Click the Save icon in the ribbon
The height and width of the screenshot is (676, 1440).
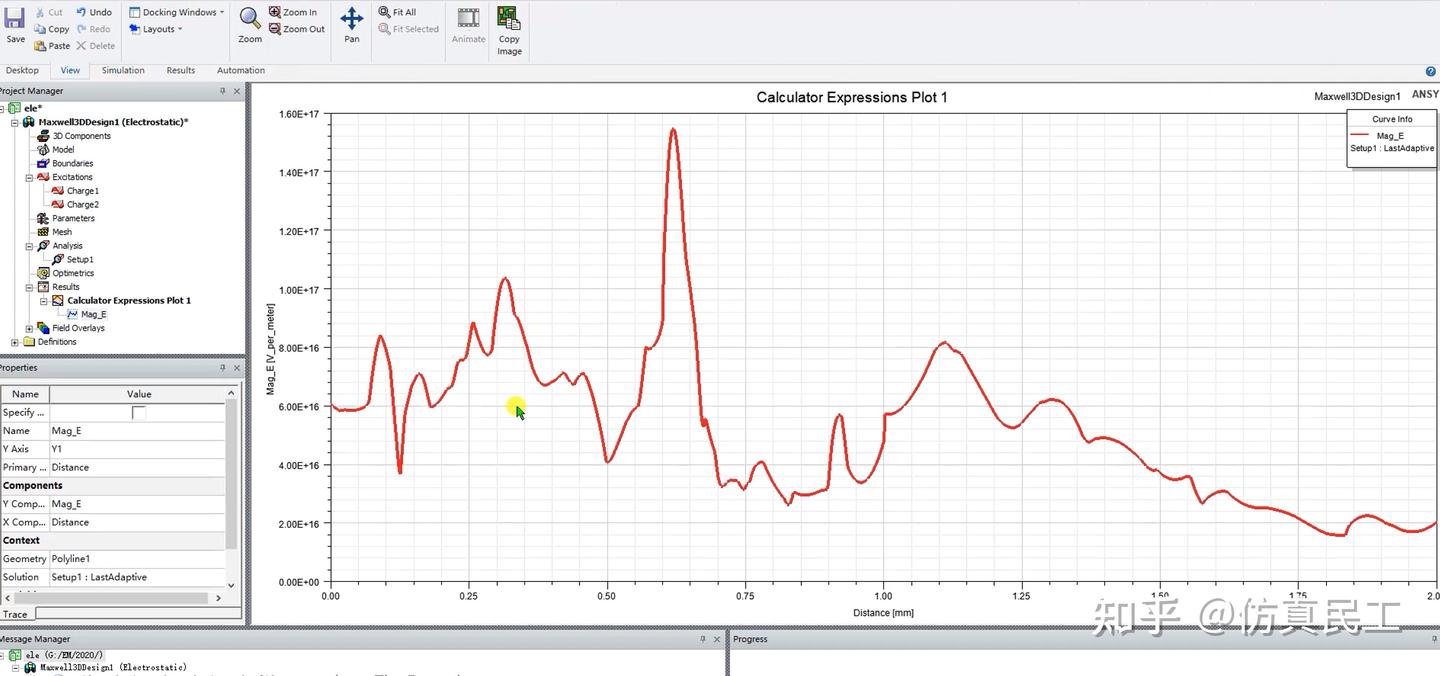coord(15,19)
